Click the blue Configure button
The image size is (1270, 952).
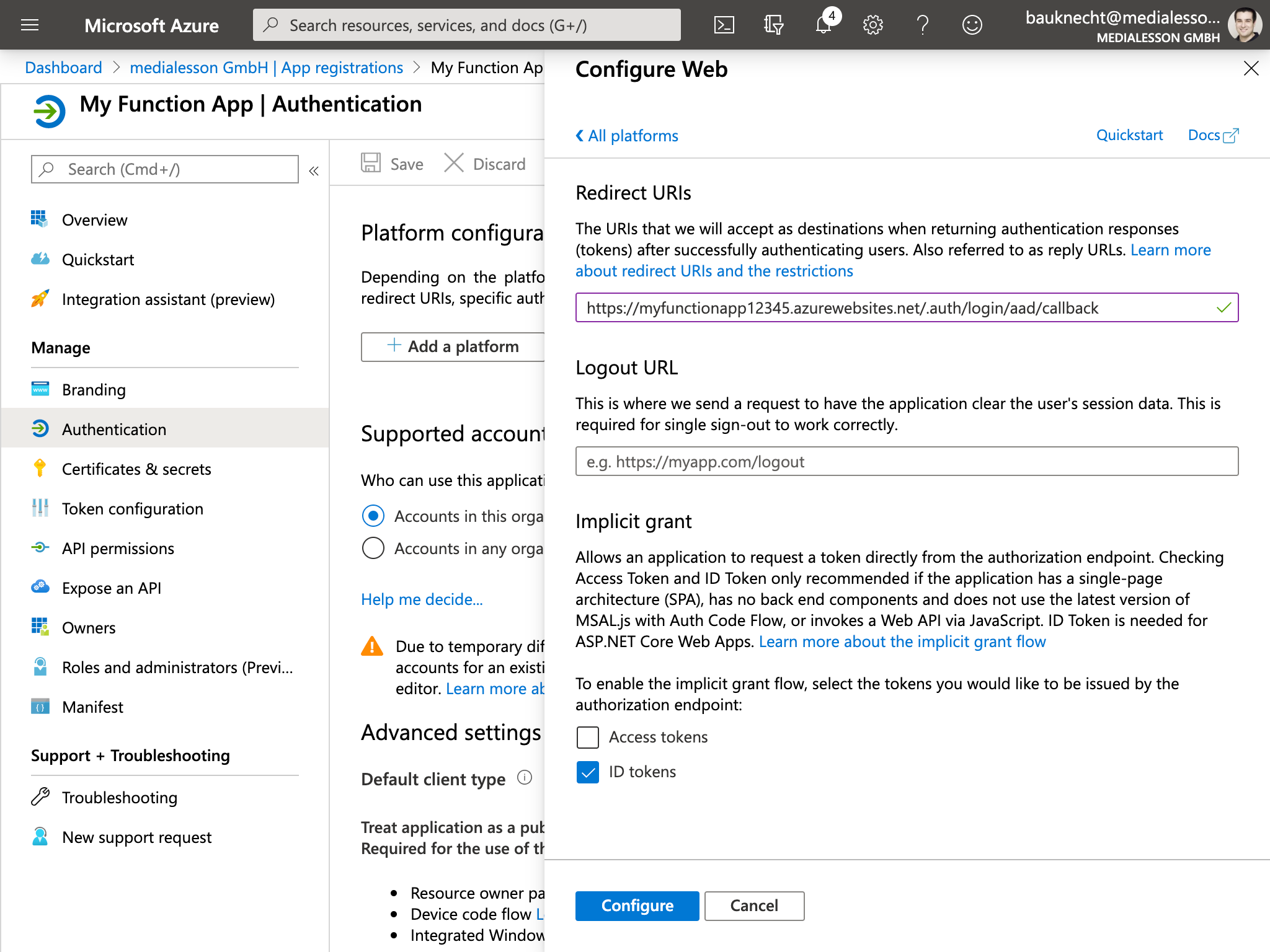pos(637,906)
